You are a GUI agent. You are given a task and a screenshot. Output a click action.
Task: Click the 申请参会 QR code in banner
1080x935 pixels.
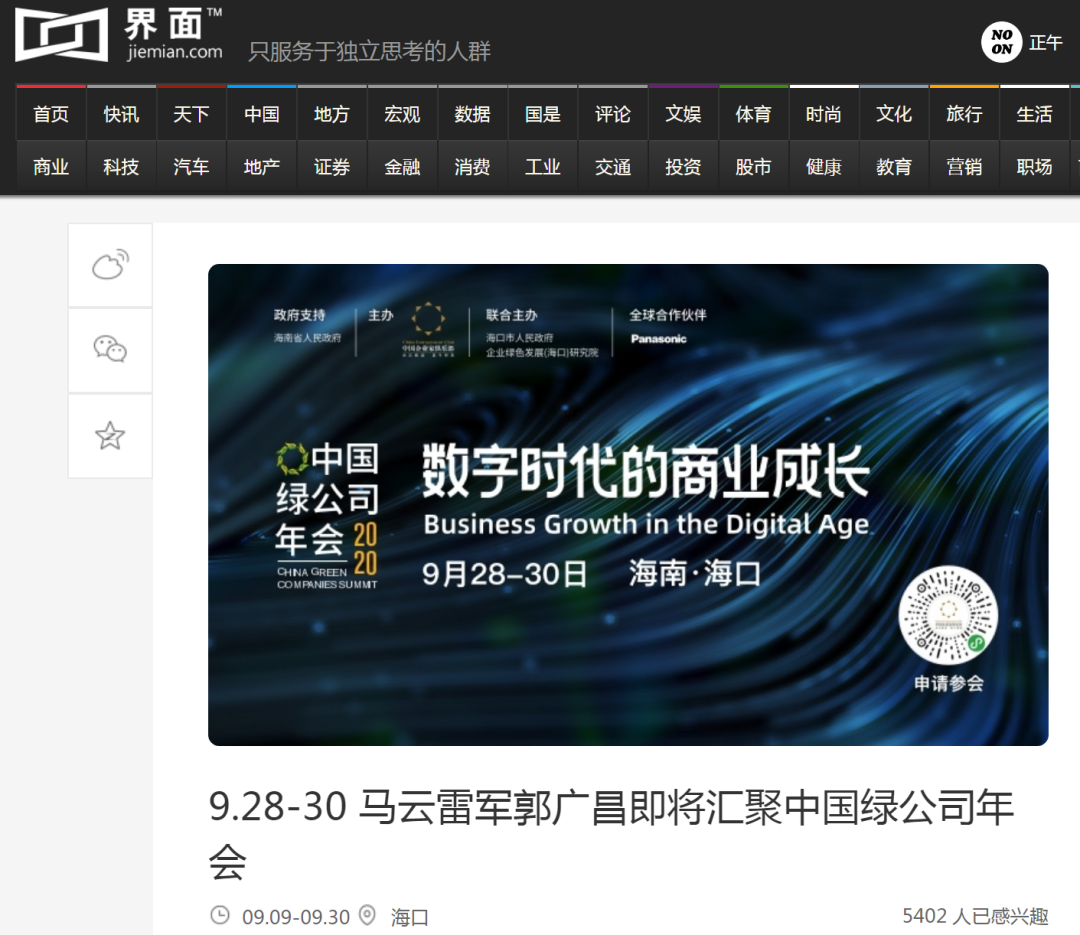pyautogui.click(x=948, y=615)
